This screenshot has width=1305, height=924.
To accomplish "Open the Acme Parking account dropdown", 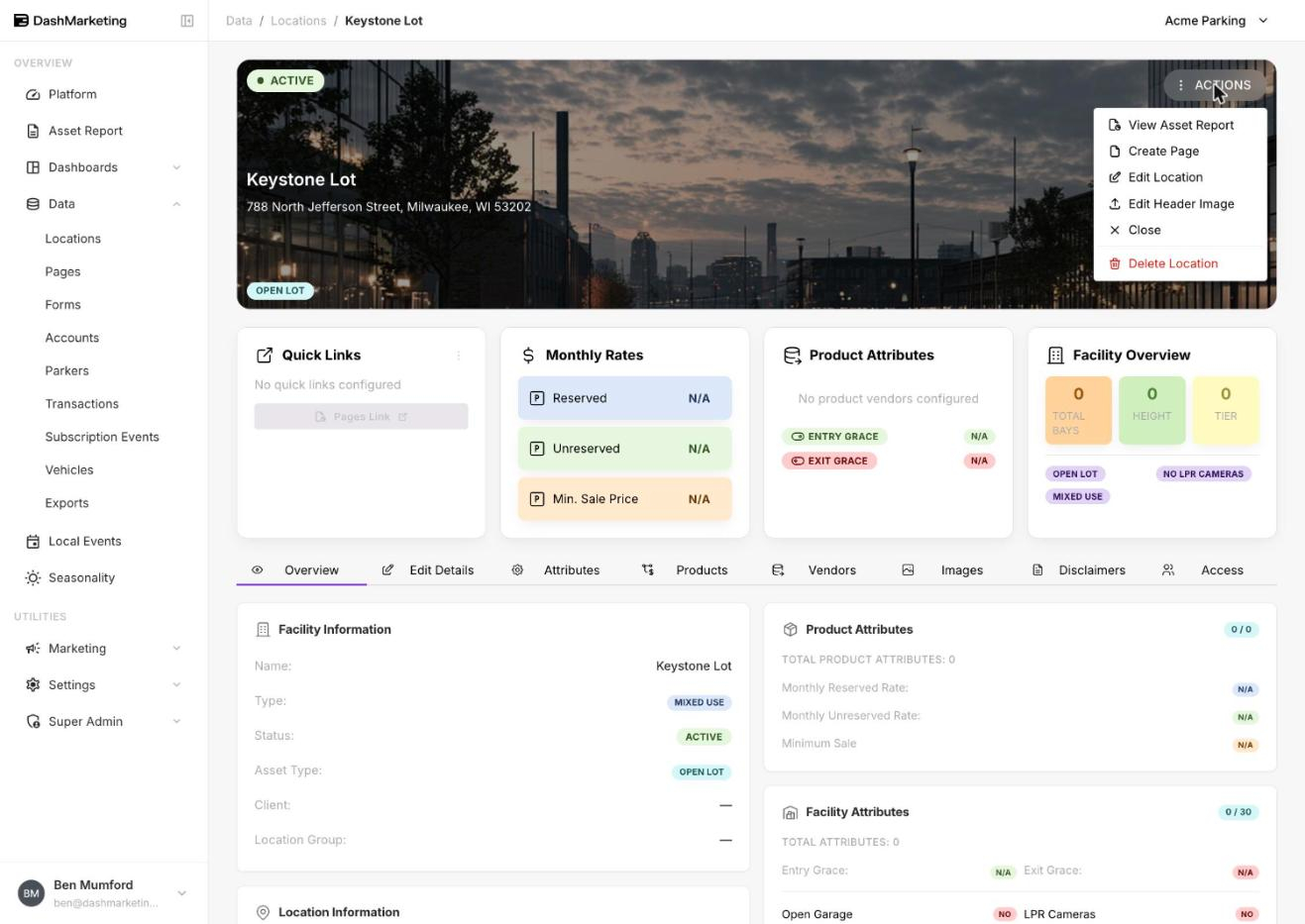I will 1216,21.
